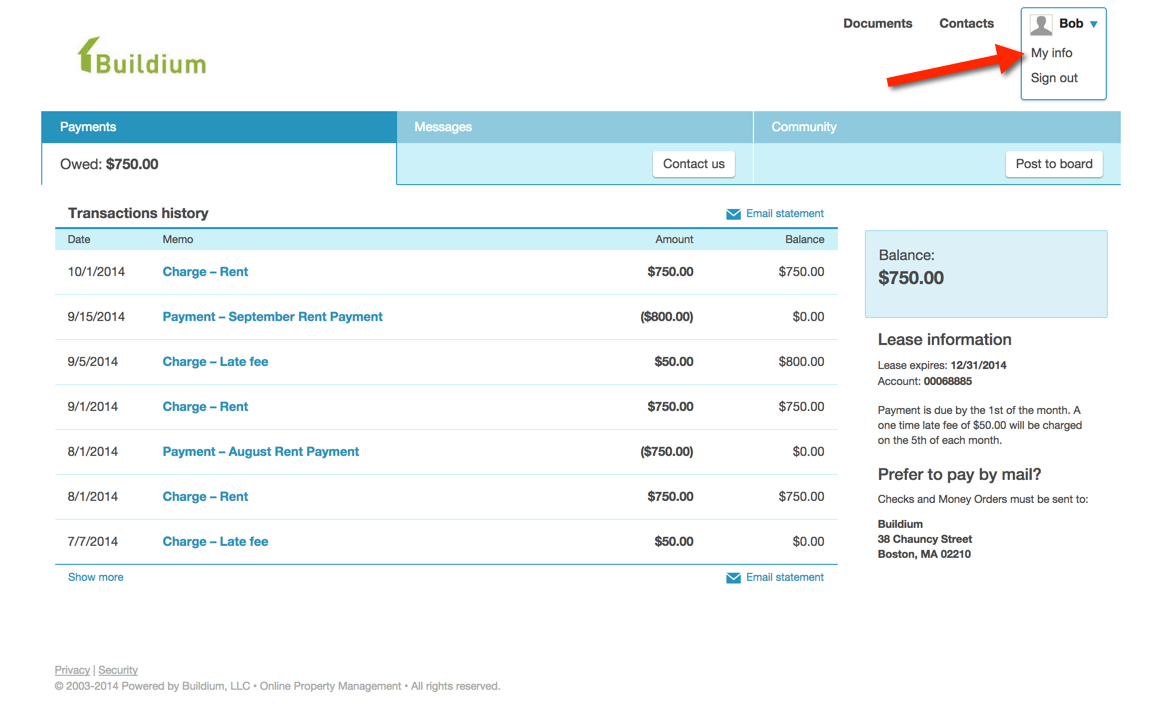Image resolution: width=1163 pixels, height=713 pixels.
Task: Select the Payments tab
Action: point(87,127)
